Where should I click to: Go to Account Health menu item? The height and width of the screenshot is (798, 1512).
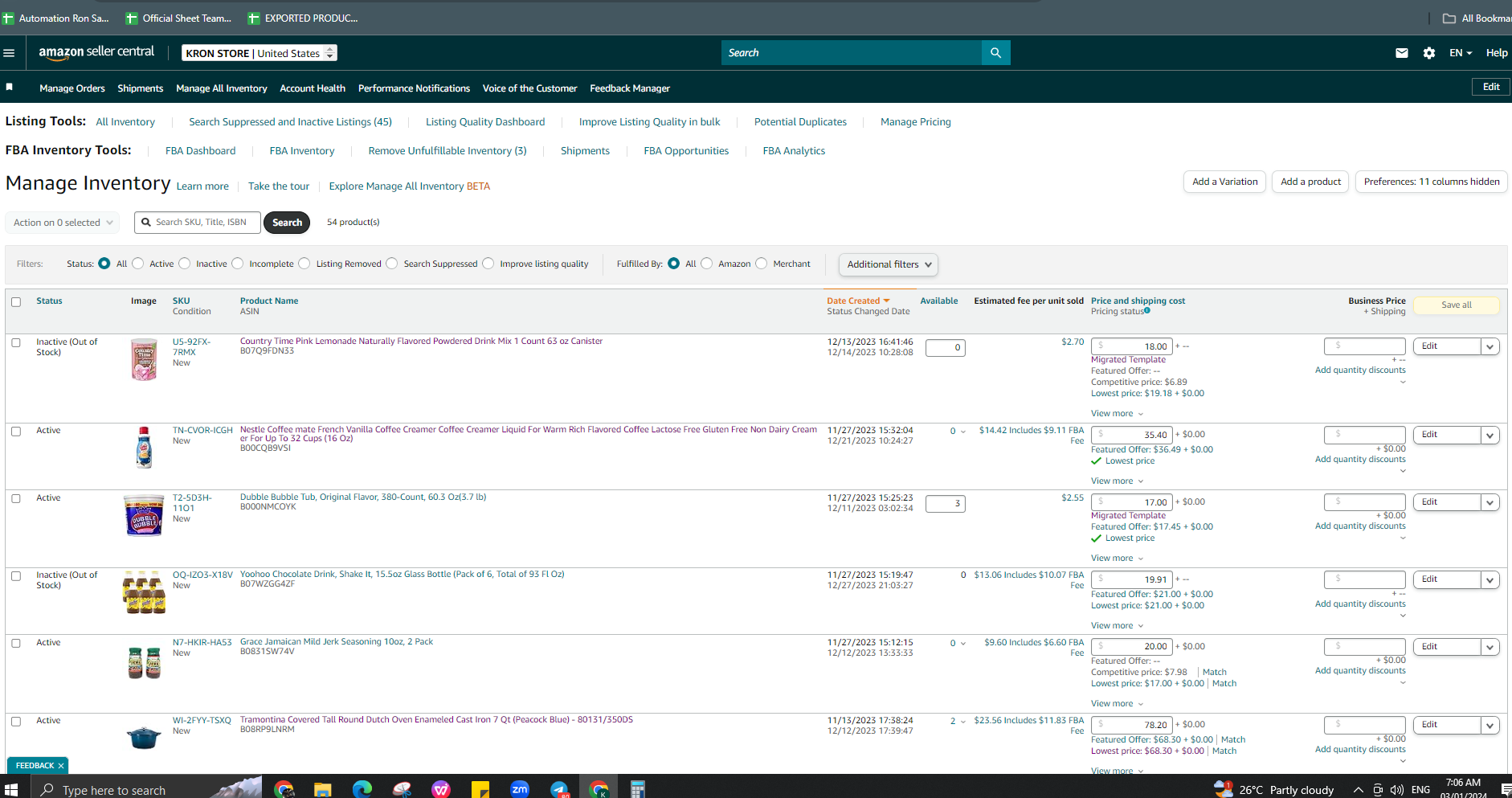(x=313, y=88)
